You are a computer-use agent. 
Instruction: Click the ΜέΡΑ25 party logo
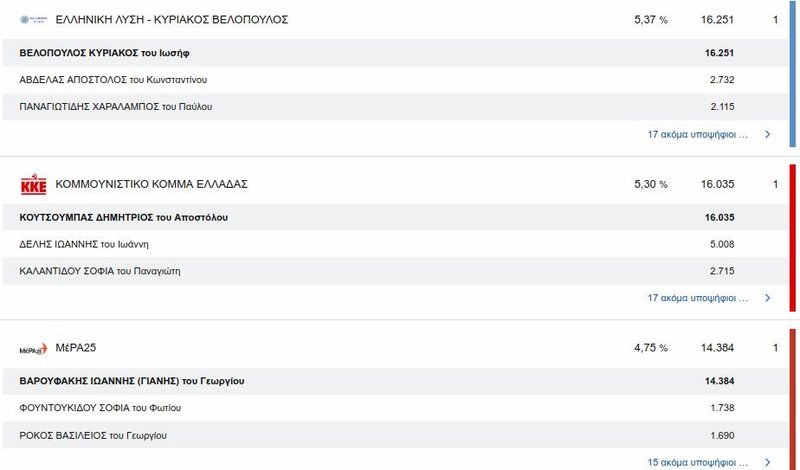pos(33,349)
